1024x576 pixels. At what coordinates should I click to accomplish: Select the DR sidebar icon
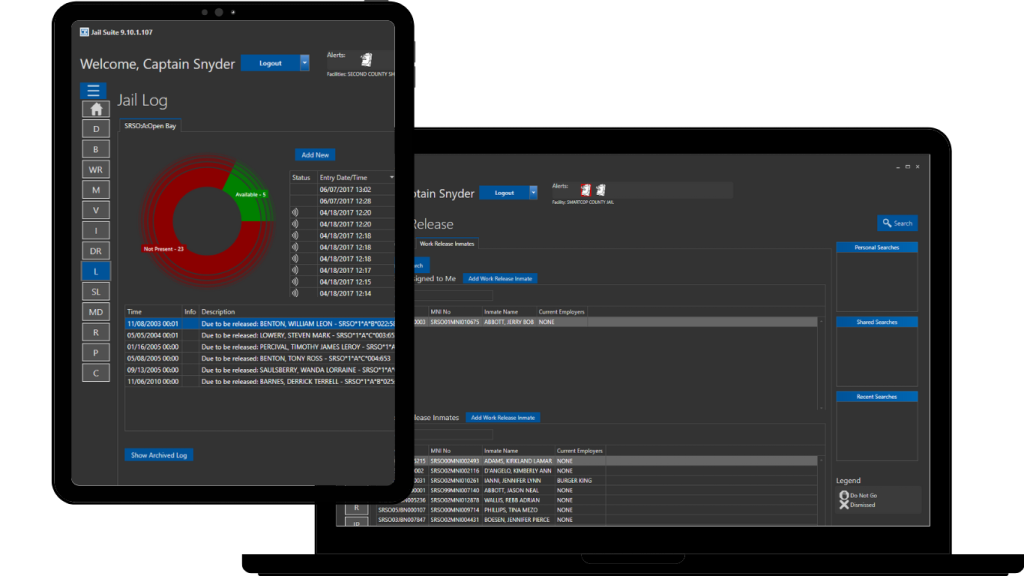tap(95, 250)
